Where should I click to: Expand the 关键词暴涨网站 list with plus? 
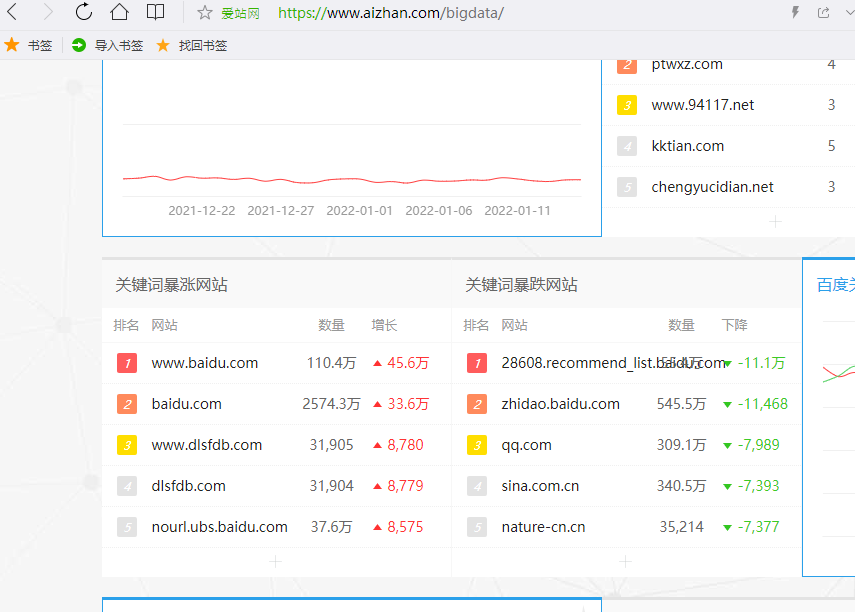(275, 561)
